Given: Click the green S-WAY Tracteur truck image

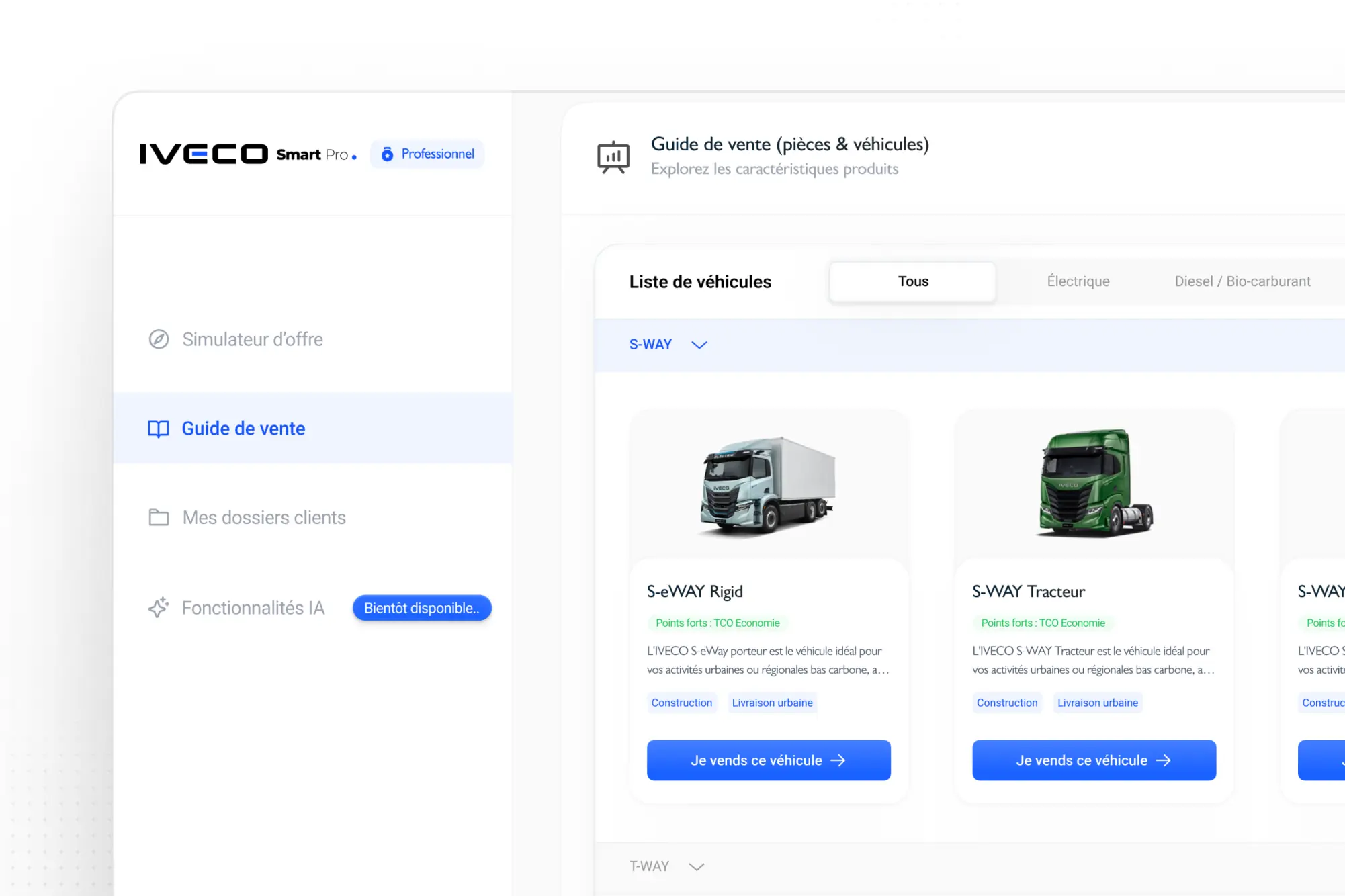Looking at the screenshot, I should 1094,484.
